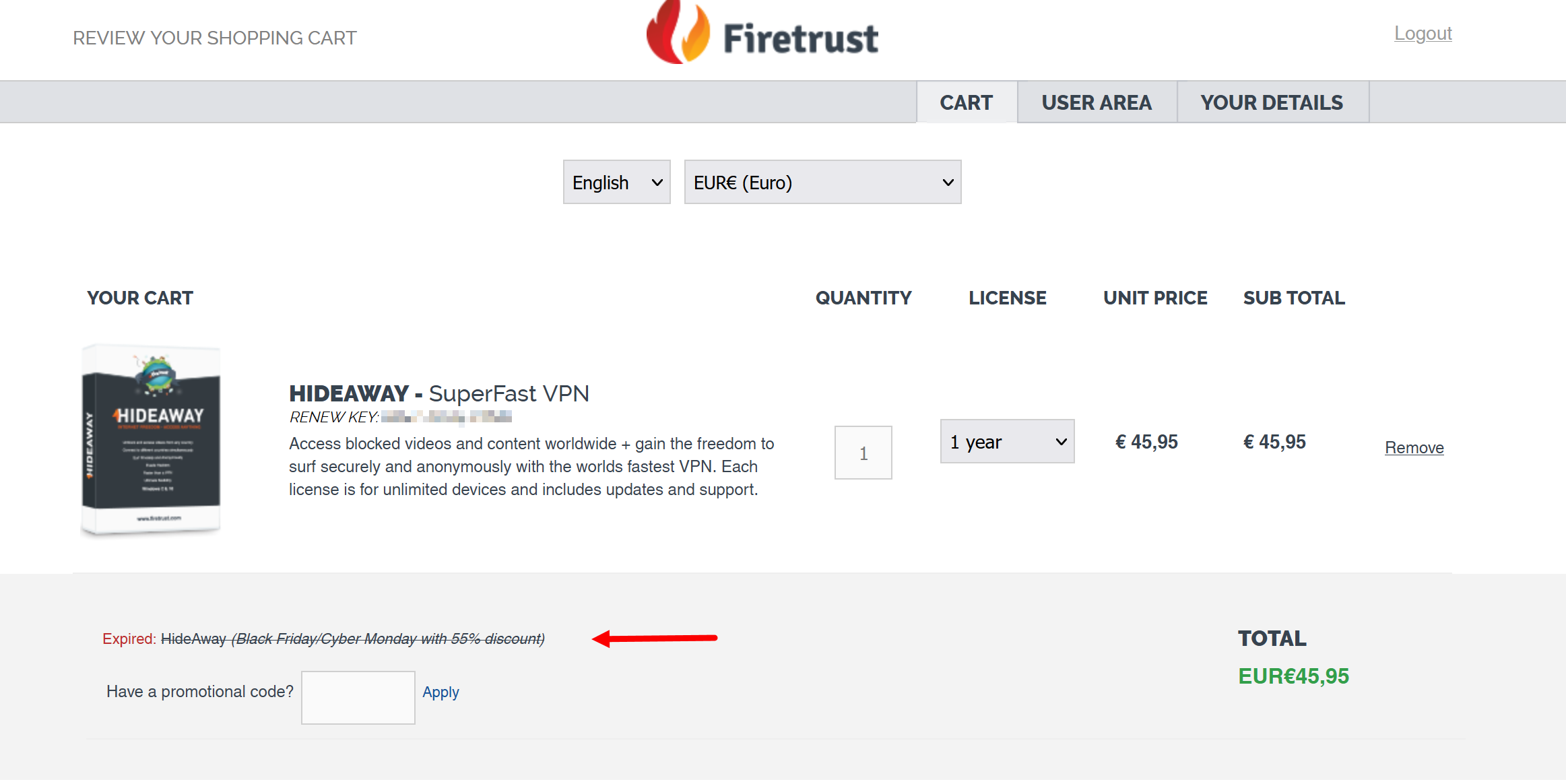
Task: Open the English language dropdown
Action: click(x=616, y=182)
